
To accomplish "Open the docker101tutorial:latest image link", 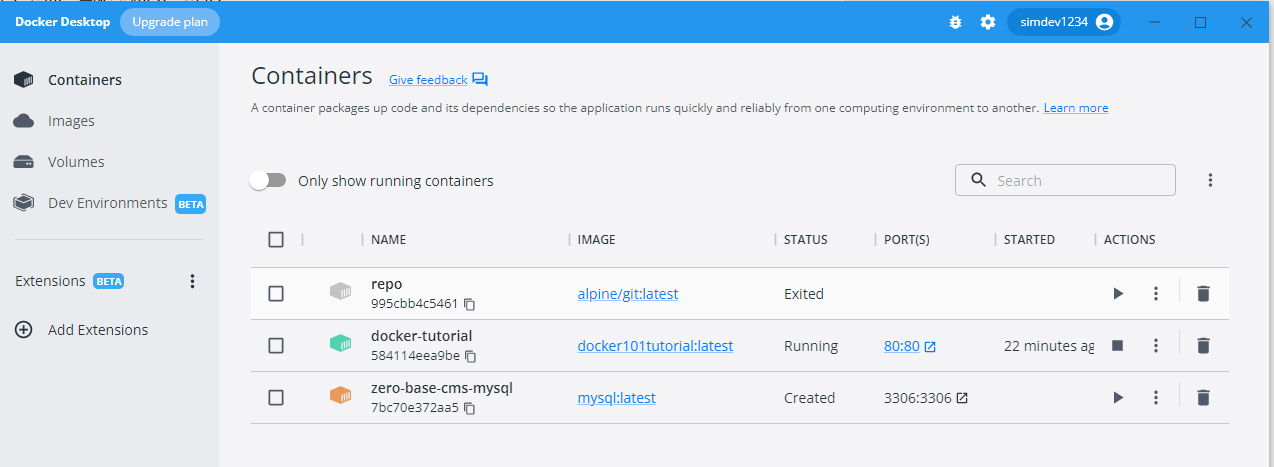I will click(655, 346).
